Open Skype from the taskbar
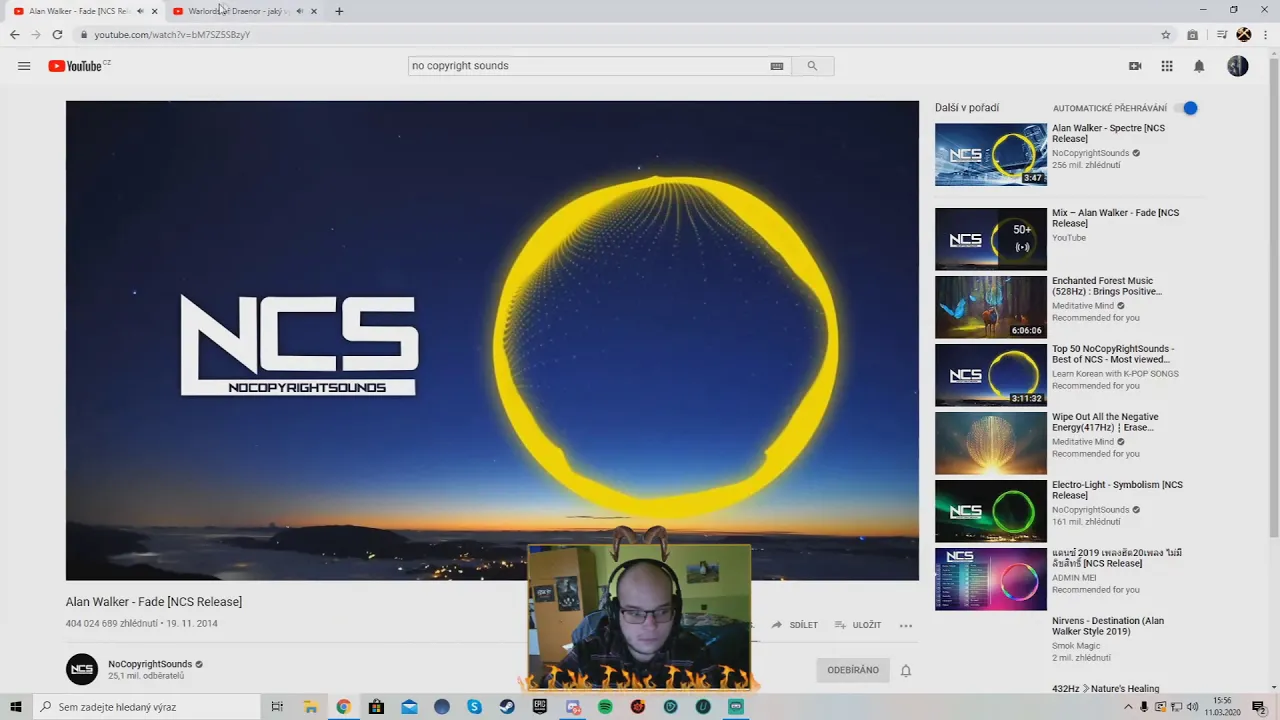The height and width of the screenshot is (720, 1280). click(474, 707)
